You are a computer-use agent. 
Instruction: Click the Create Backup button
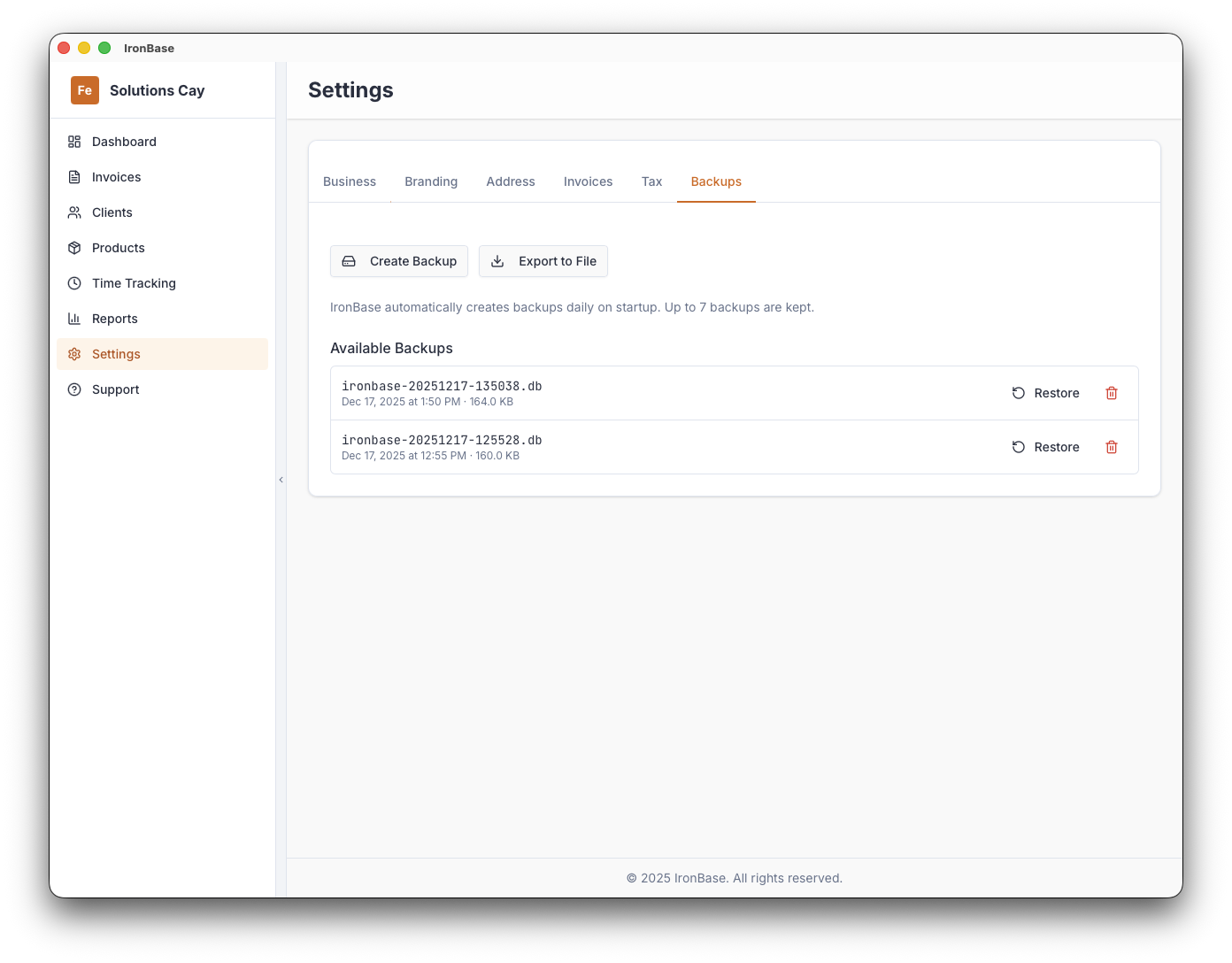[398, 261]
